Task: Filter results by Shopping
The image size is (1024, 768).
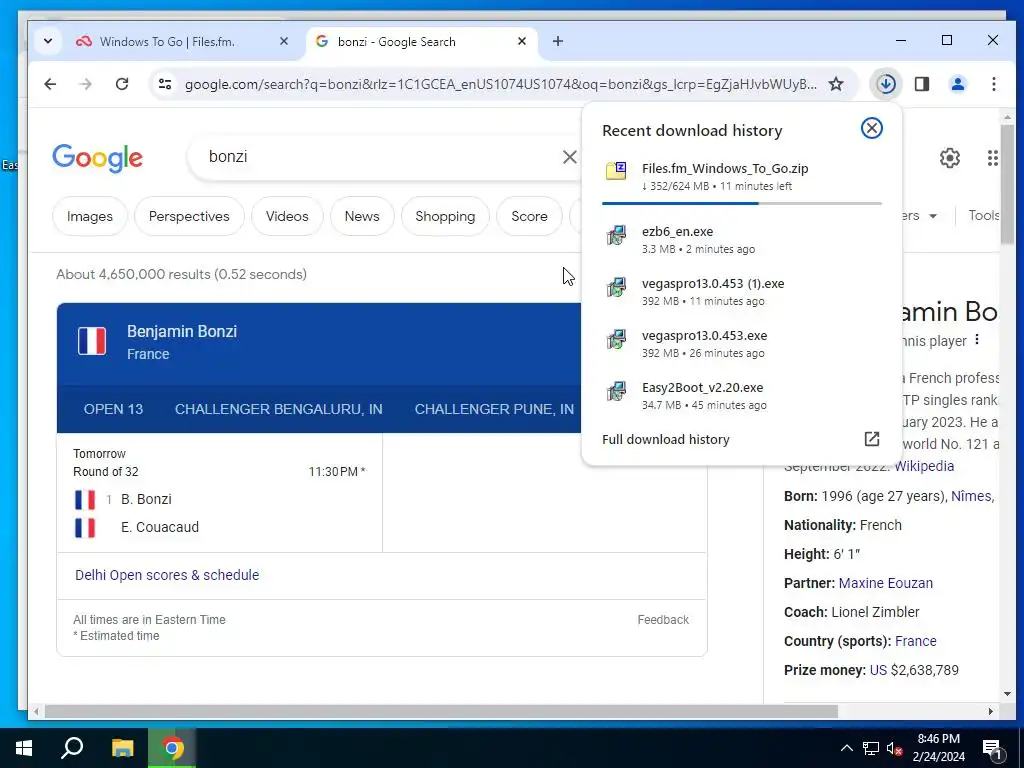Action: [x=445, y=216]
